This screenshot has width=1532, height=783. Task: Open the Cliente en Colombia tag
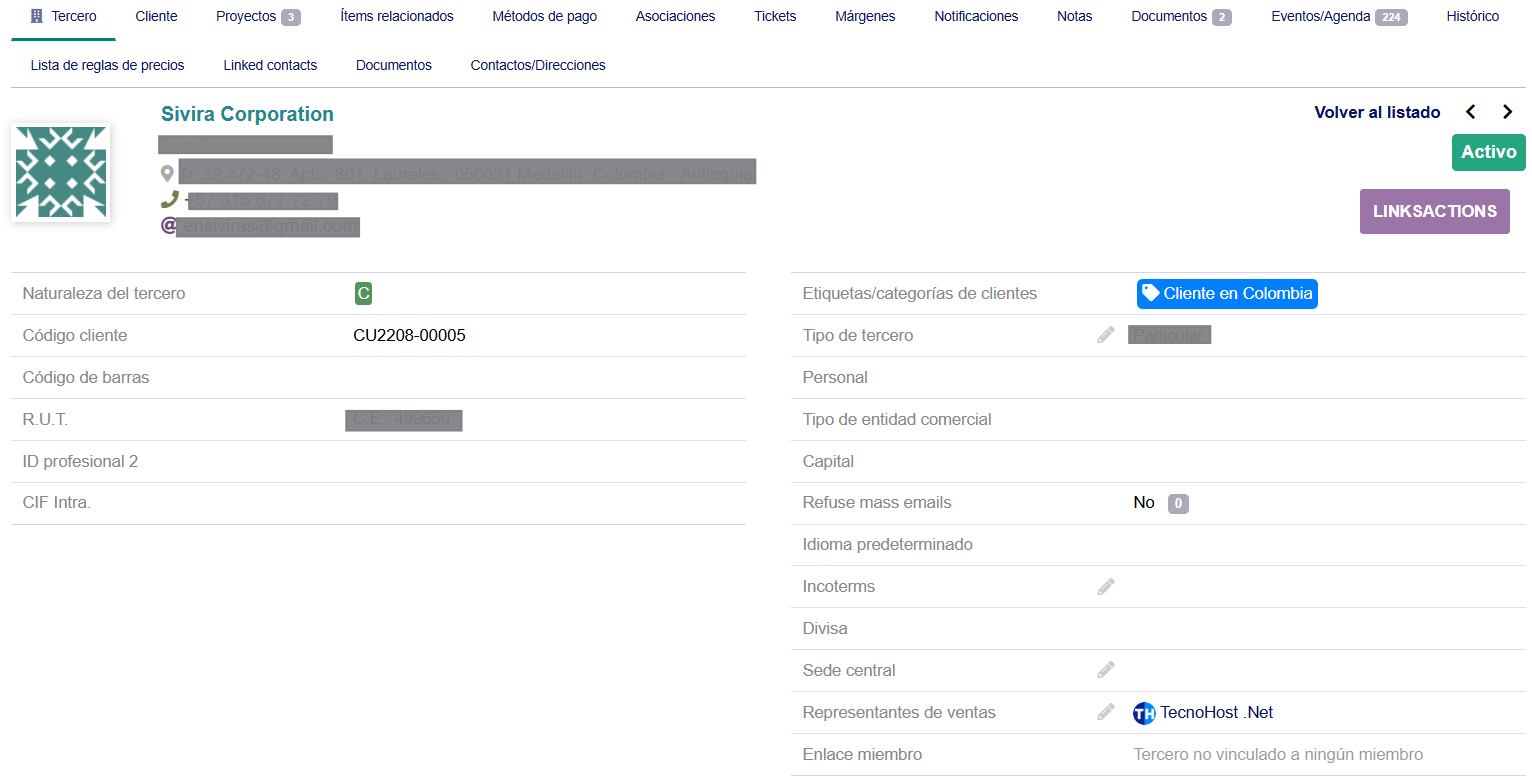(1227, 294)
